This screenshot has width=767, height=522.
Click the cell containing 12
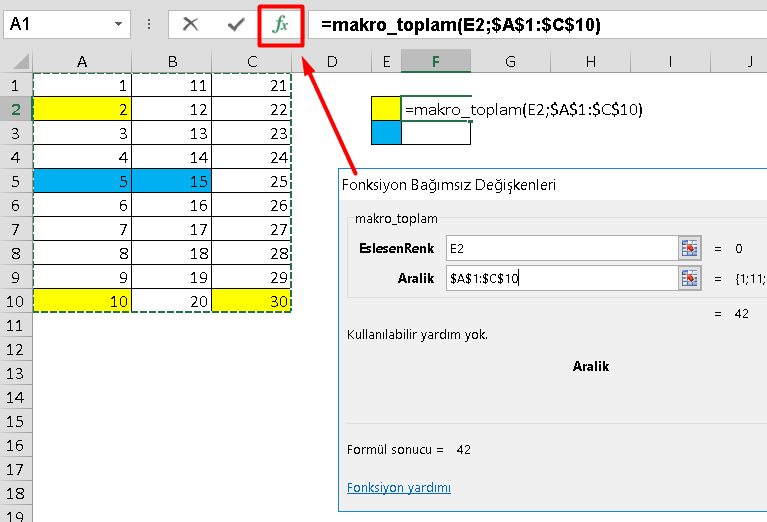click(172, 109)
